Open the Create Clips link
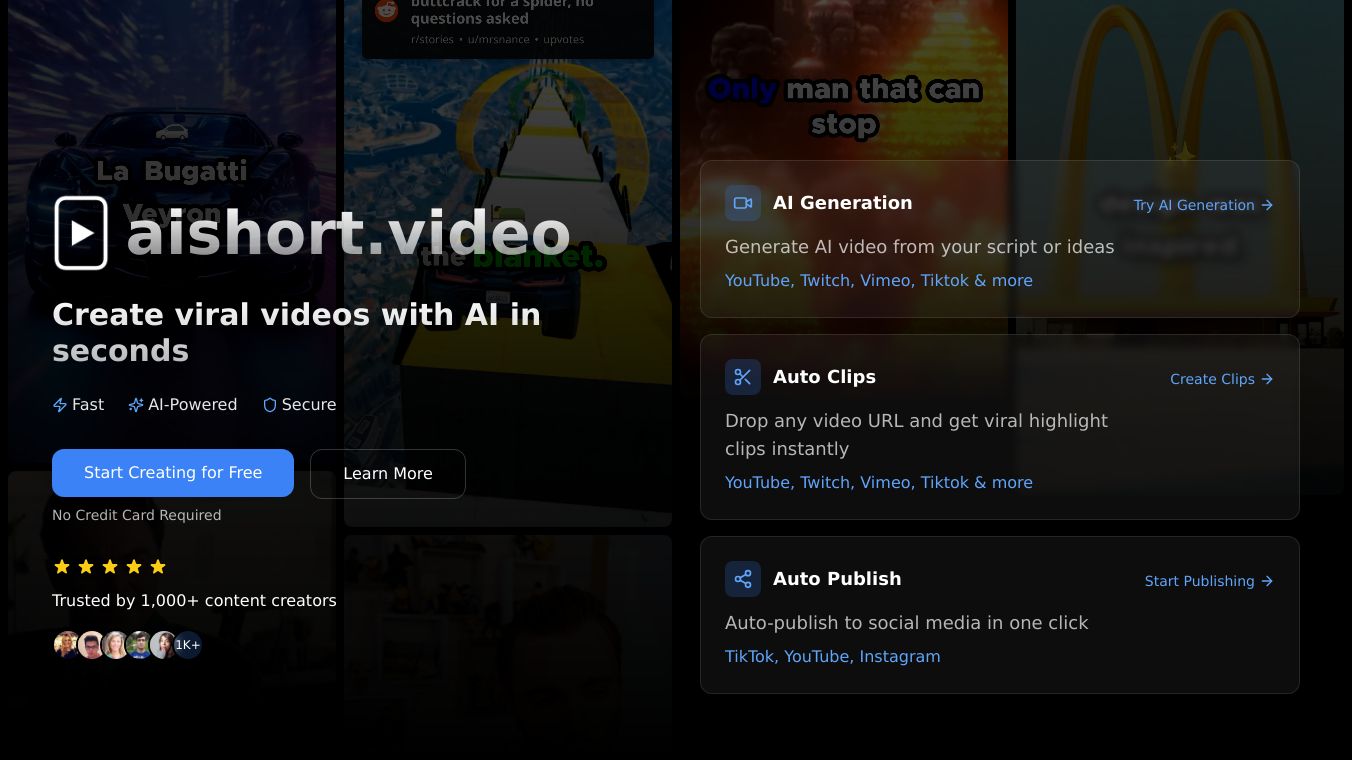This screenshot has width=1352, height=760. (1222, 379)
